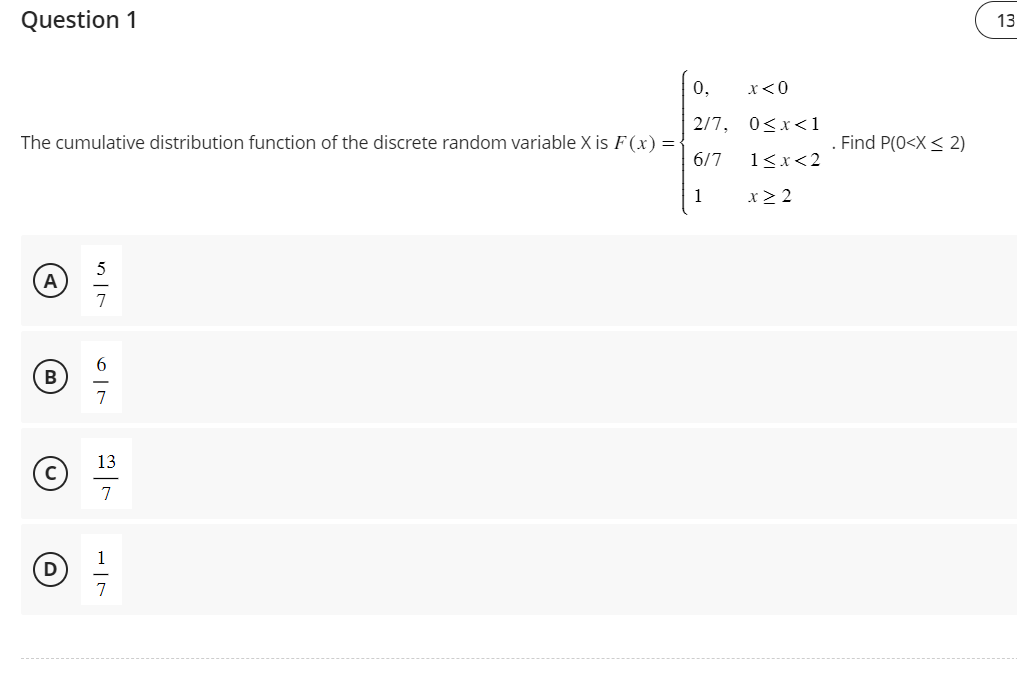
Task: Click the option B answer row background
Action: point(500,378)
